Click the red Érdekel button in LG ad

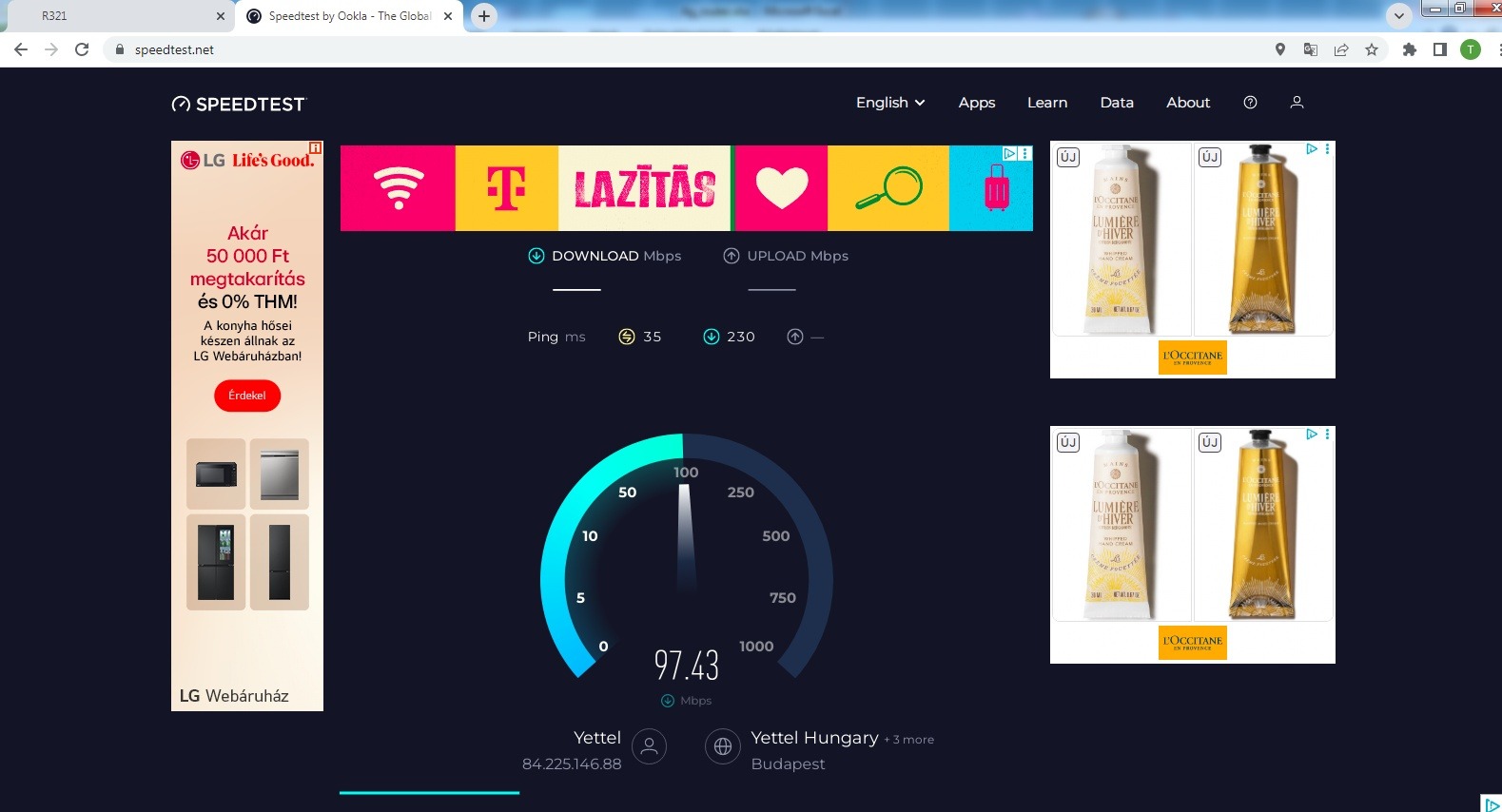247,396
